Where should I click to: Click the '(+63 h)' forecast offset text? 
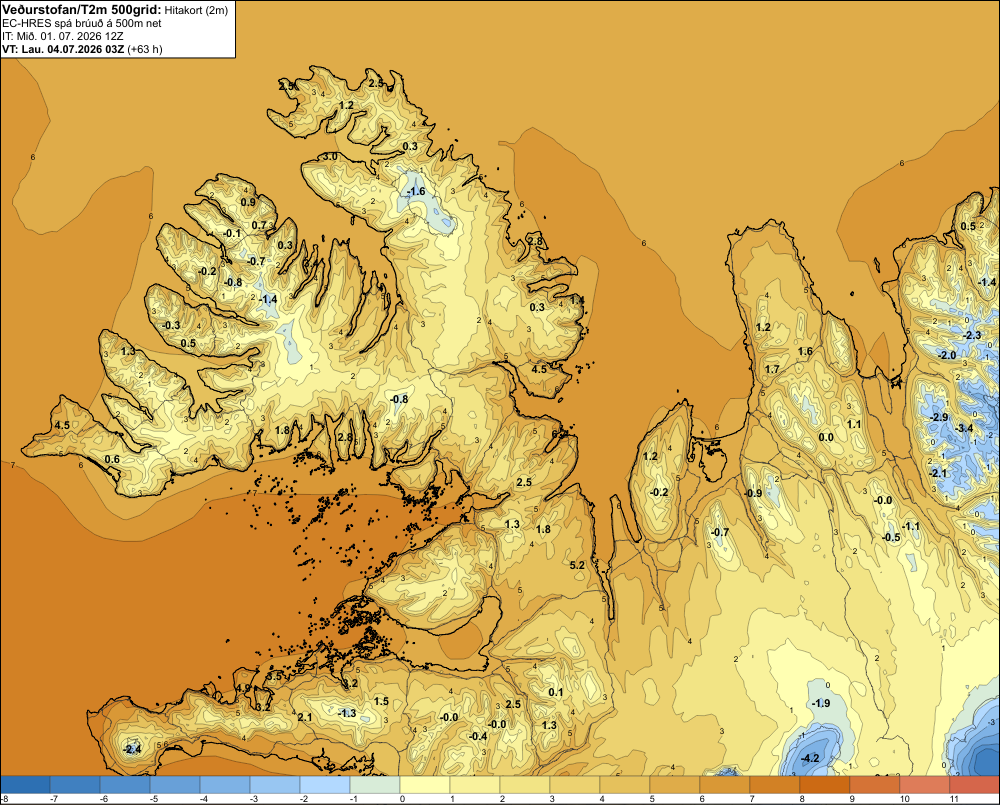[145, 49]
